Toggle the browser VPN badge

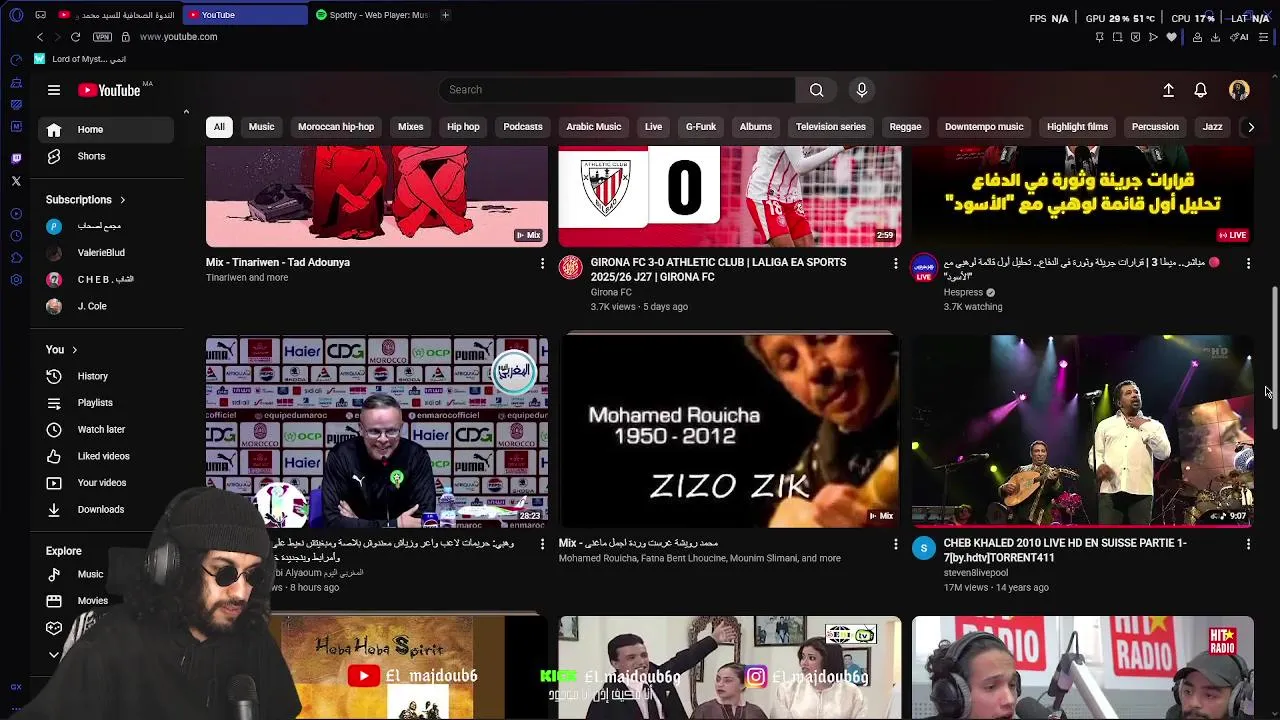(102, 37)
